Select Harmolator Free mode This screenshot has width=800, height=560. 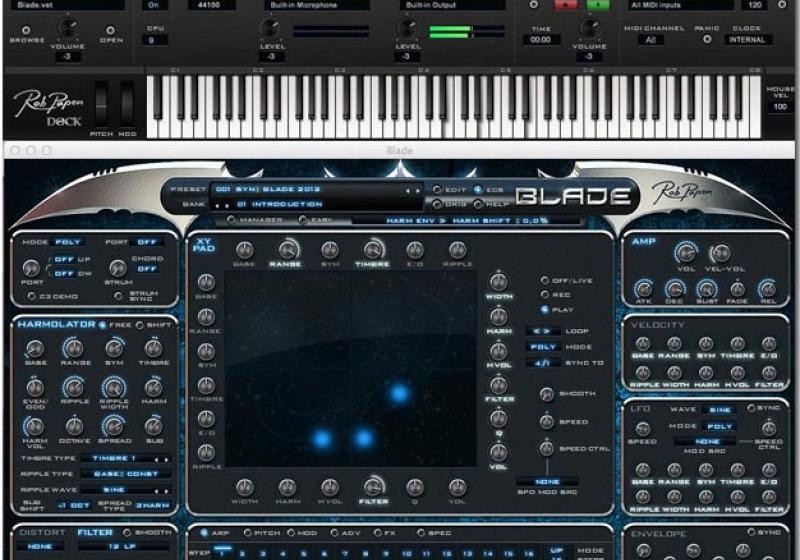[102, 325]
